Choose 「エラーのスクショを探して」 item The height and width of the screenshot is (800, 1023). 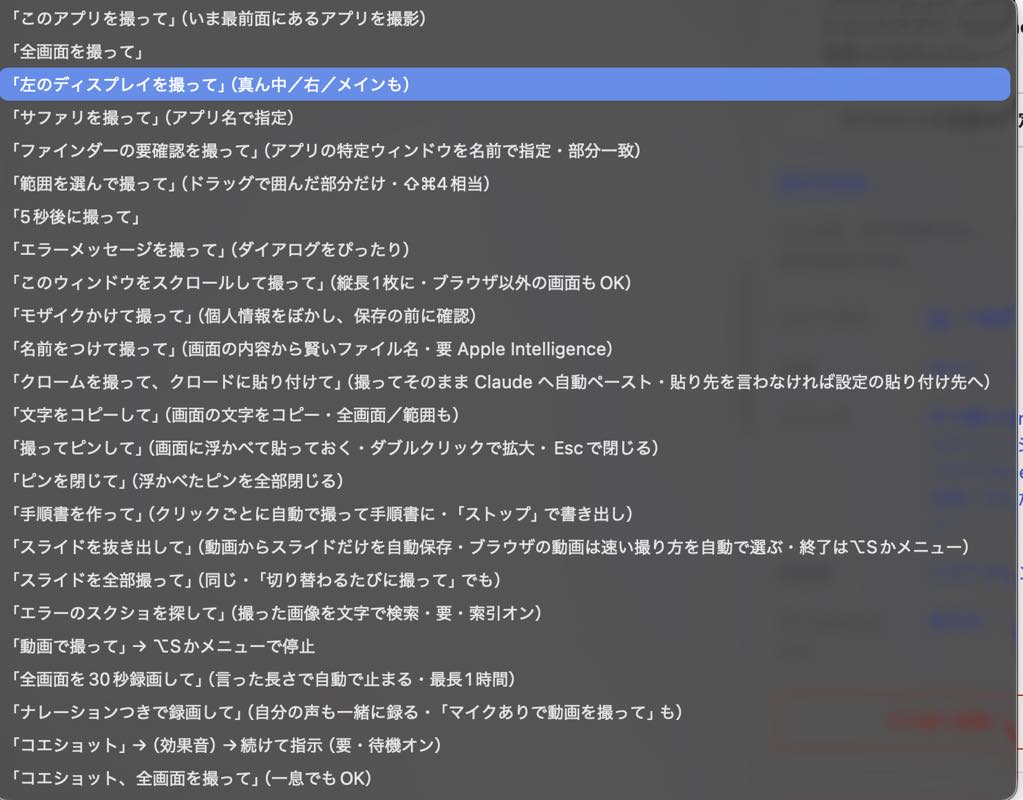tap(505, 613)
